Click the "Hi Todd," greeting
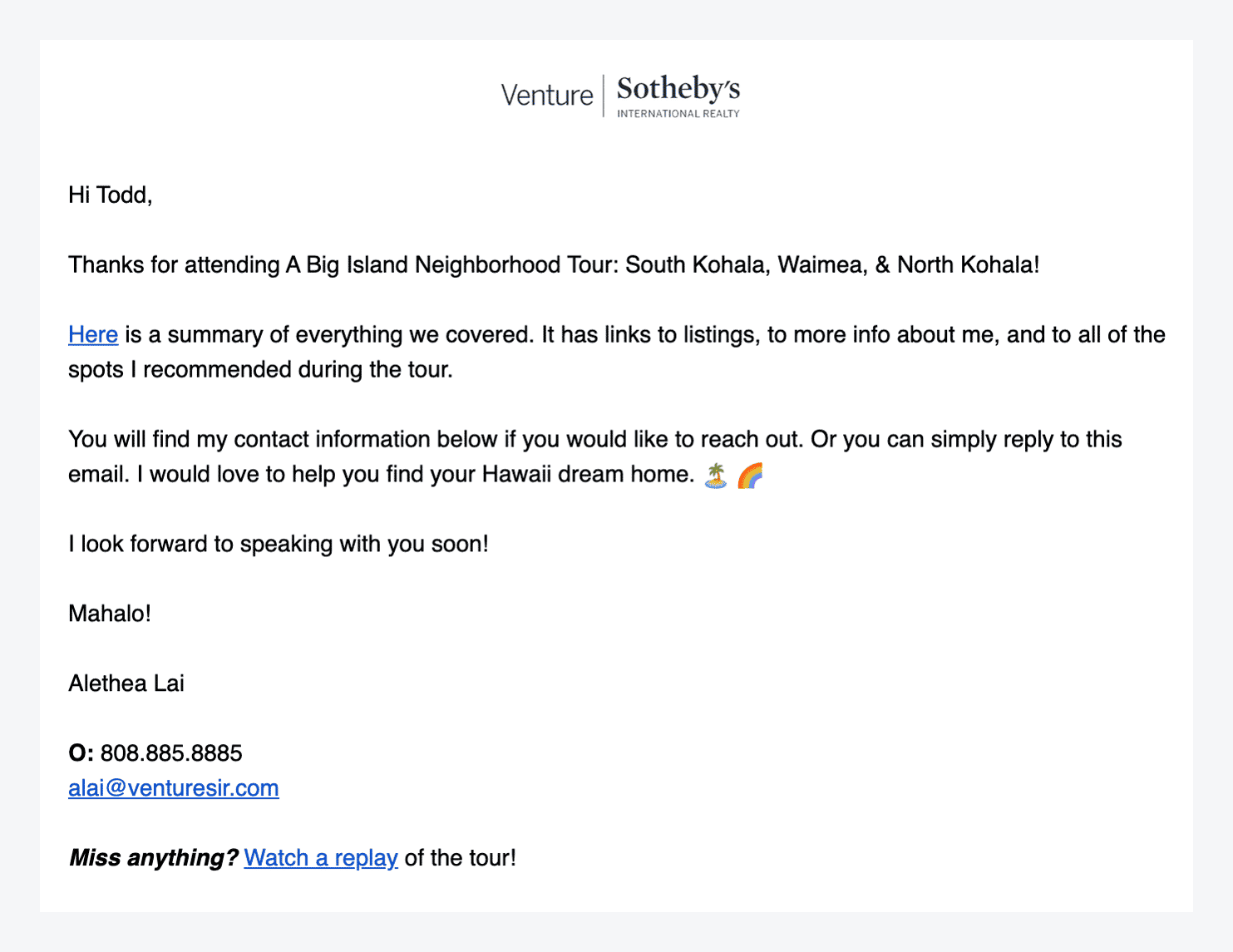This screenshot has height=952, width=1233. pos(111,195)
